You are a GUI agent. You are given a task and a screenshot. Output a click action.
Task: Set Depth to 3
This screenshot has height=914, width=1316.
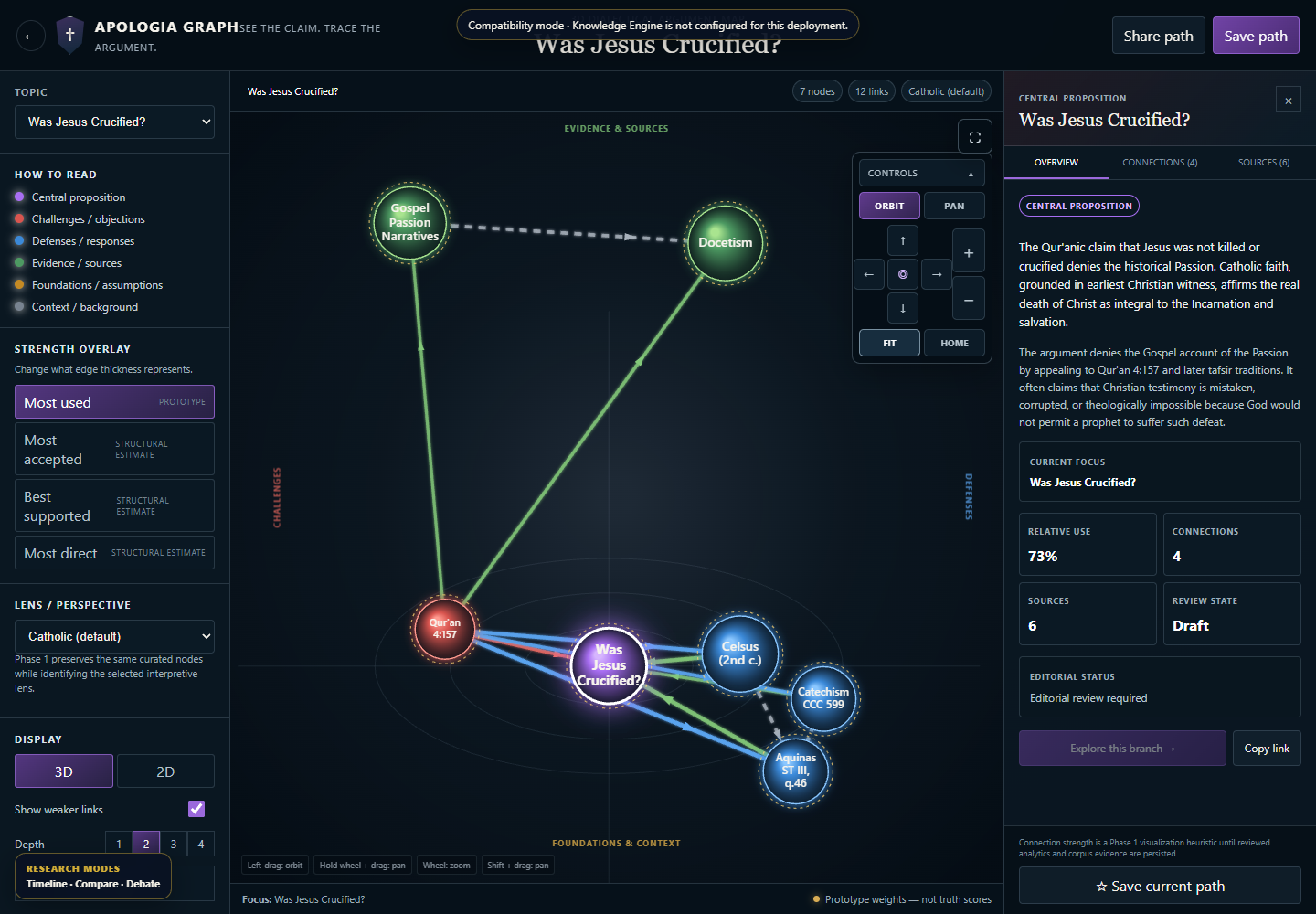point(174,844)
